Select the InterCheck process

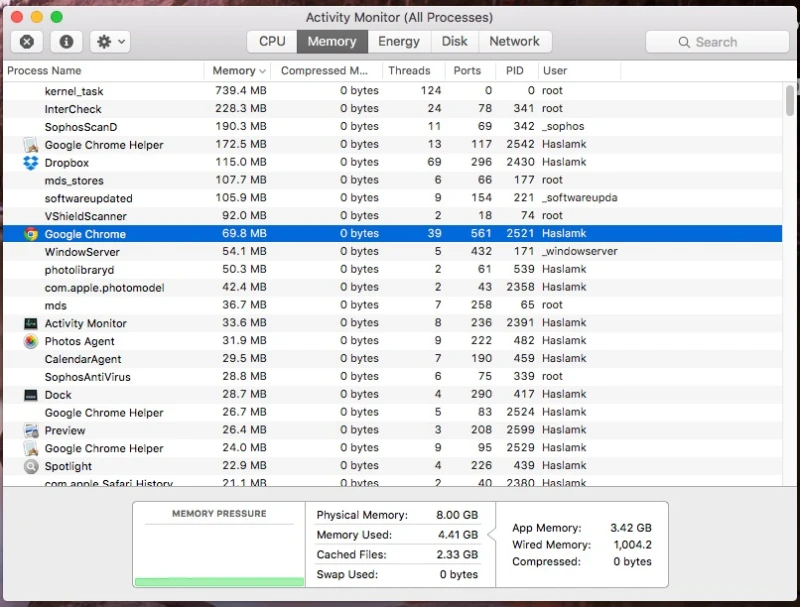point(392,109)
